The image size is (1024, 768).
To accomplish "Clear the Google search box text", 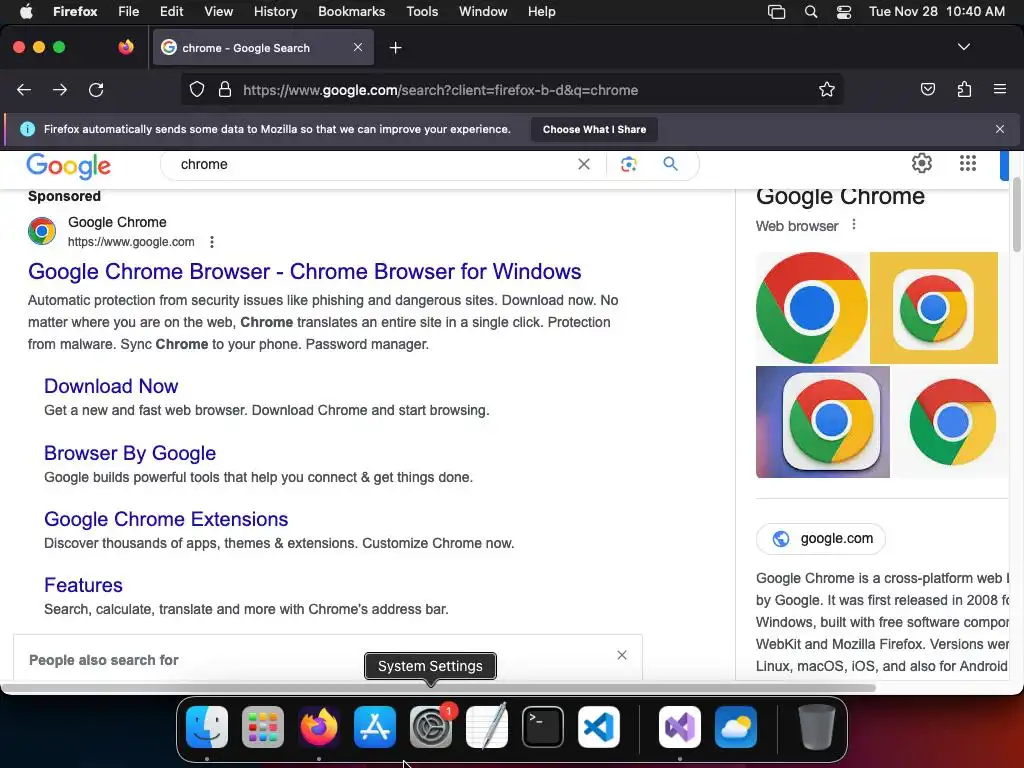I will point(584,165).
